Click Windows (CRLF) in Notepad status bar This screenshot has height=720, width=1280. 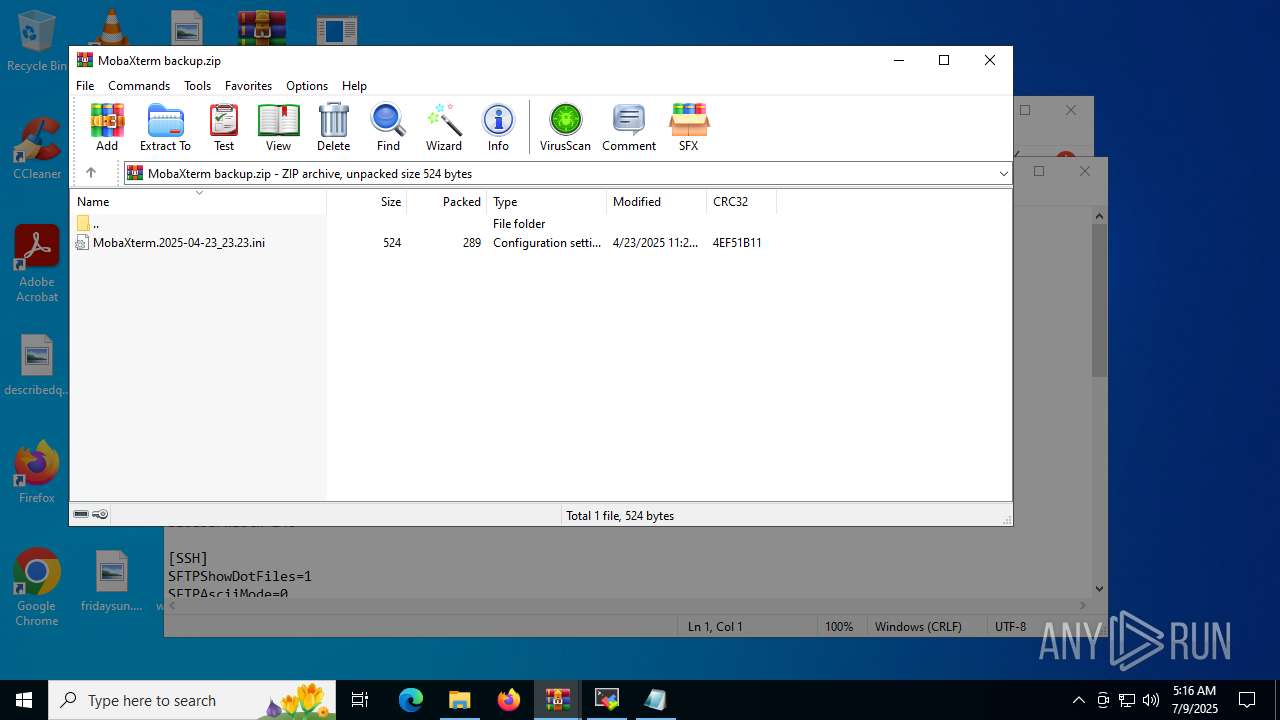pos(918,627)
